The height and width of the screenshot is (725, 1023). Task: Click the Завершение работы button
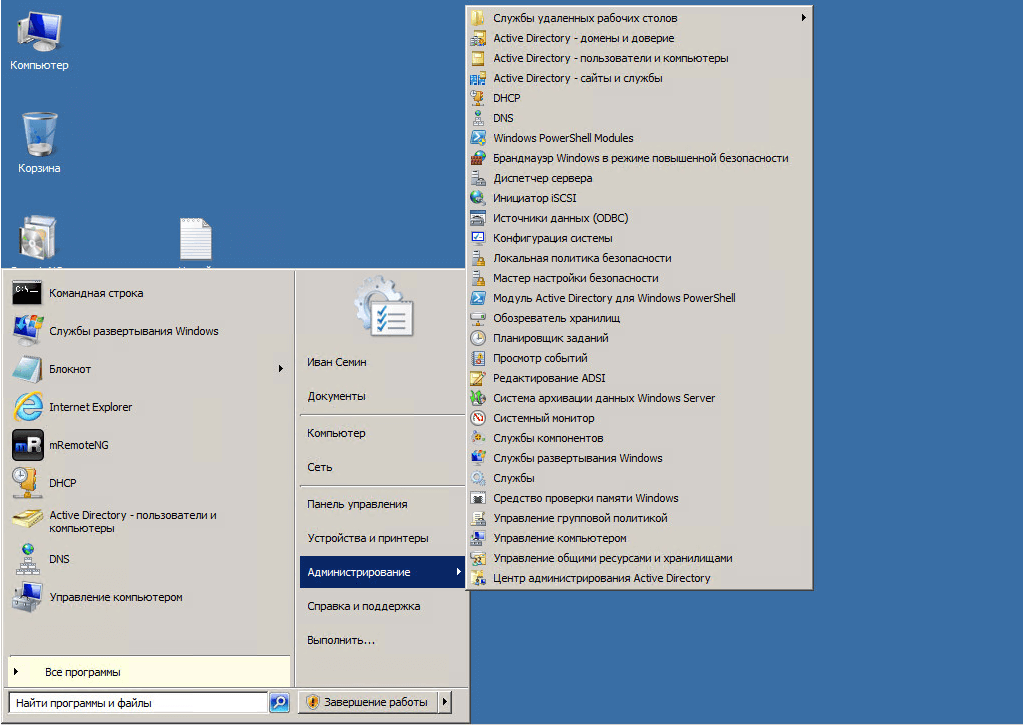(369, 703)
